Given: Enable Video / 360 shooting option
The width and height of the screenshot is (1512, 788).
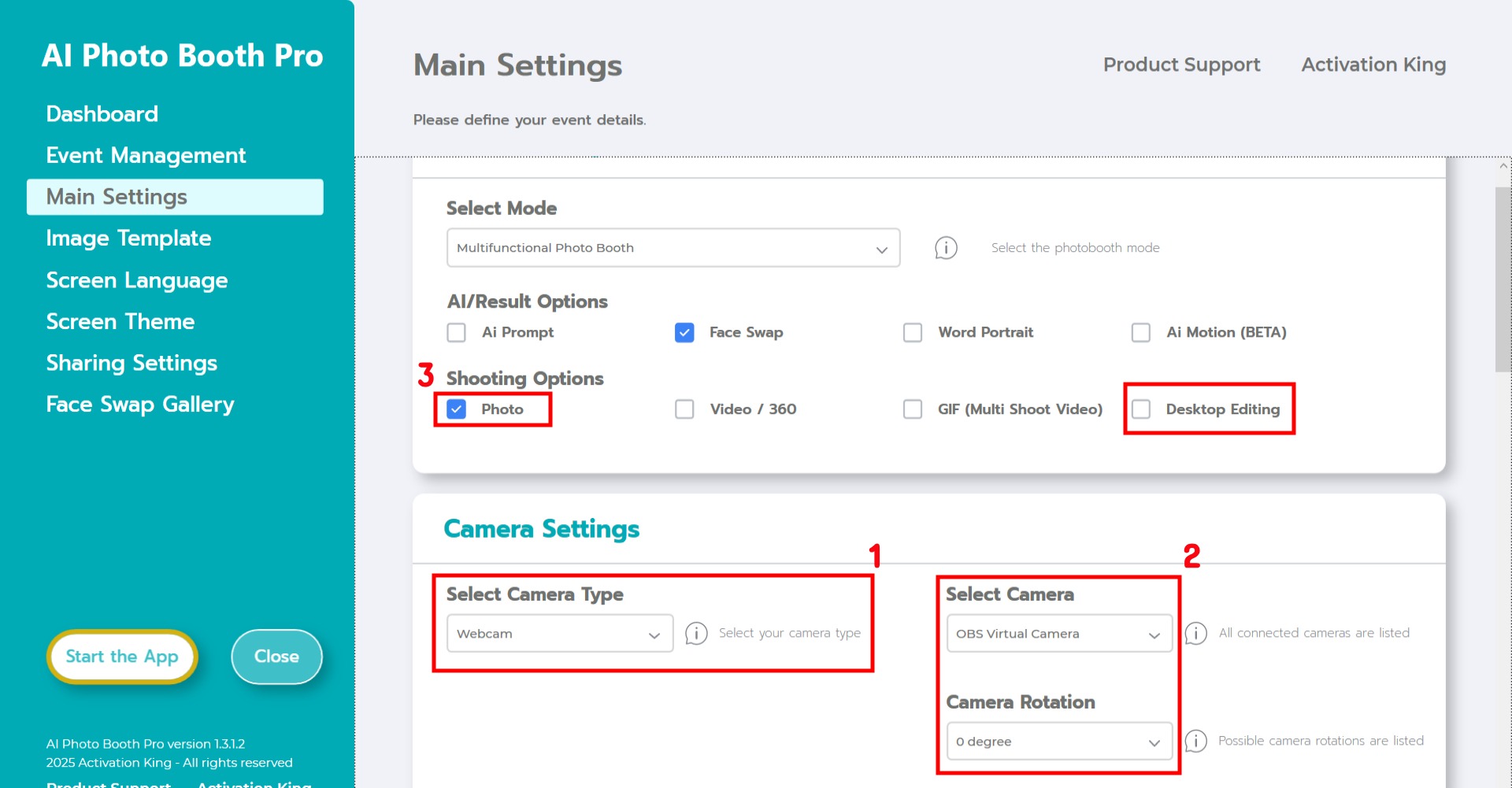Looking at the screenshot, I should 684,409.
